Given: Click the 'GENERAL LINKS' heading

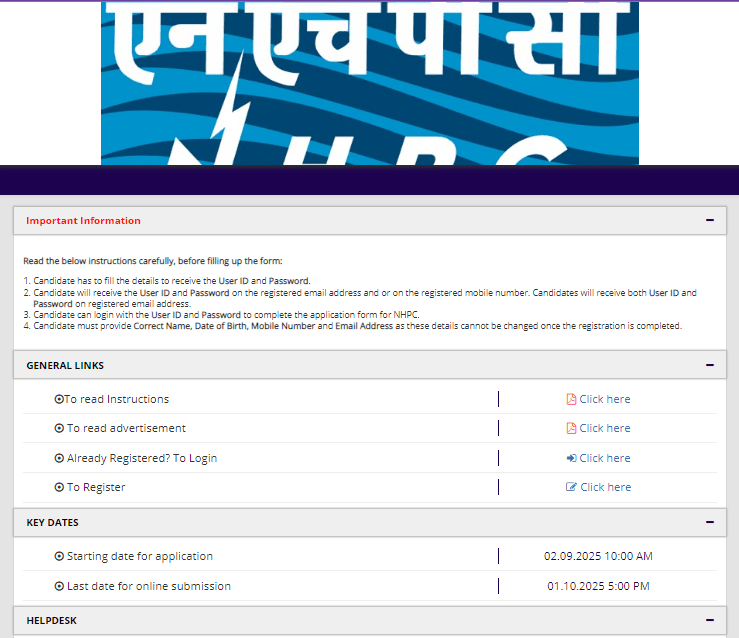Looking at the screenshot, I should click(65, 366).
